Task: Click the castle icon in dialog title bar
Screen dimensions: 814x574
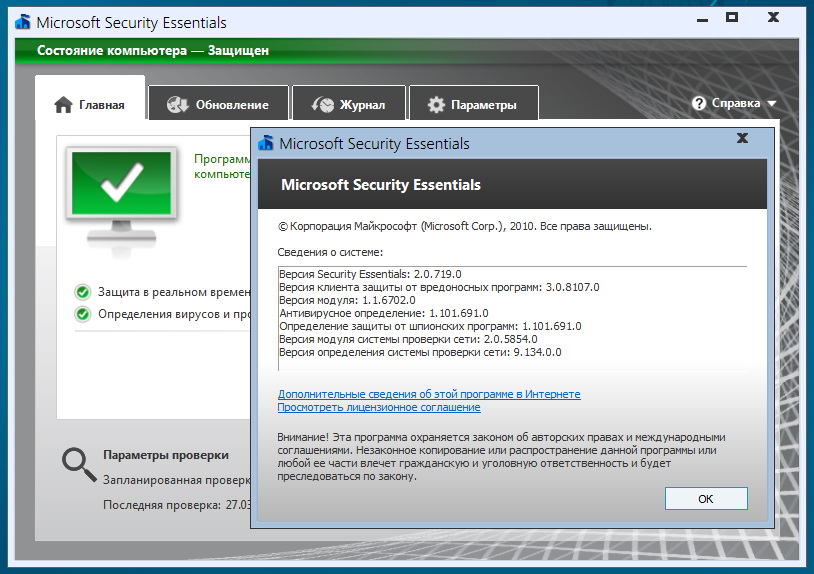Action: (266, 143)
